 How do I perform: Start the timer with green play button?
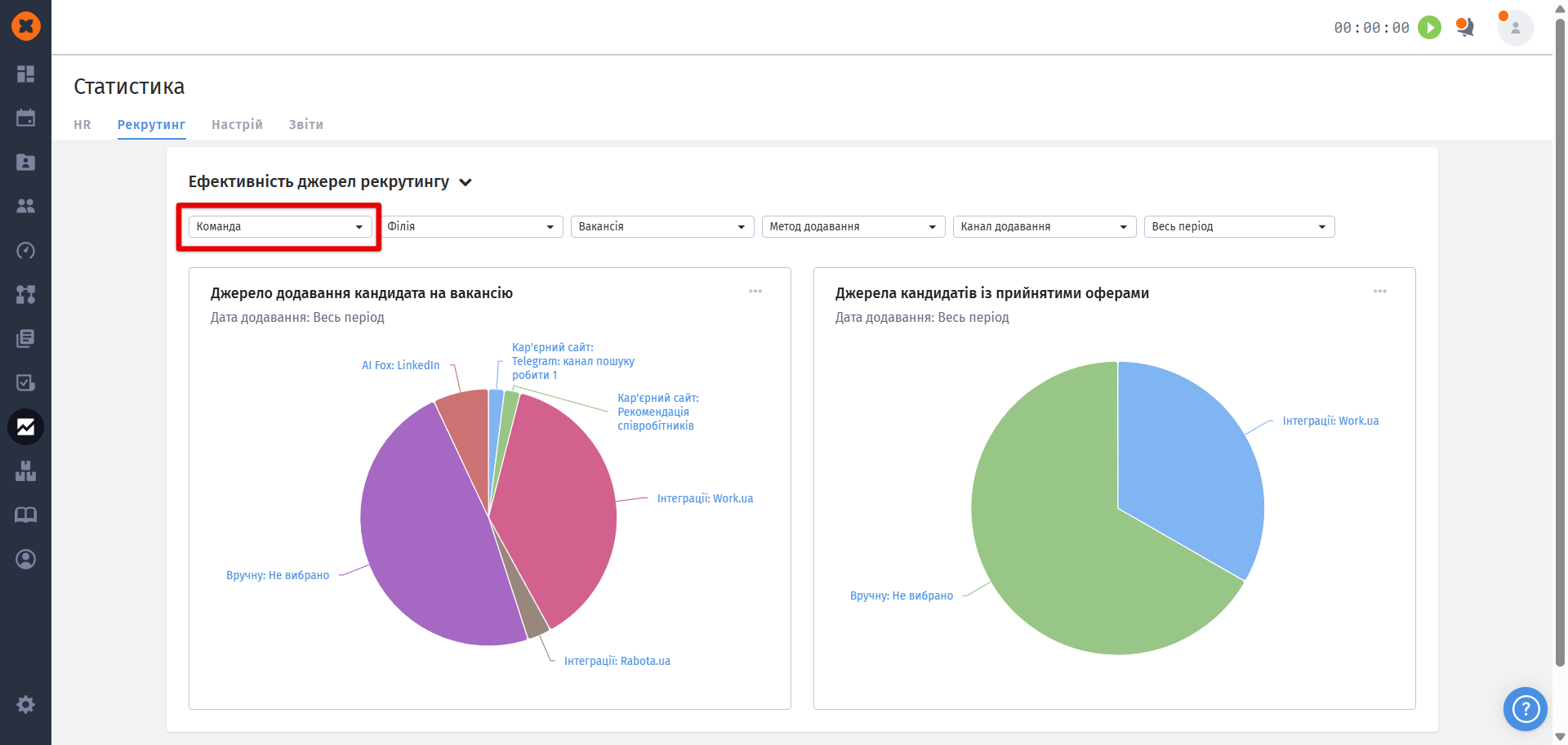tap(1429, 28)
